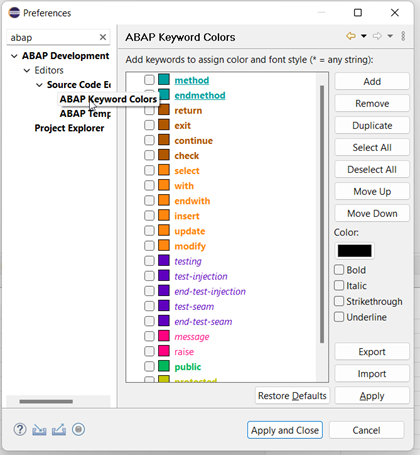Click the Cancel button
This screenshot has height=455, width=420.
(366, 430)
